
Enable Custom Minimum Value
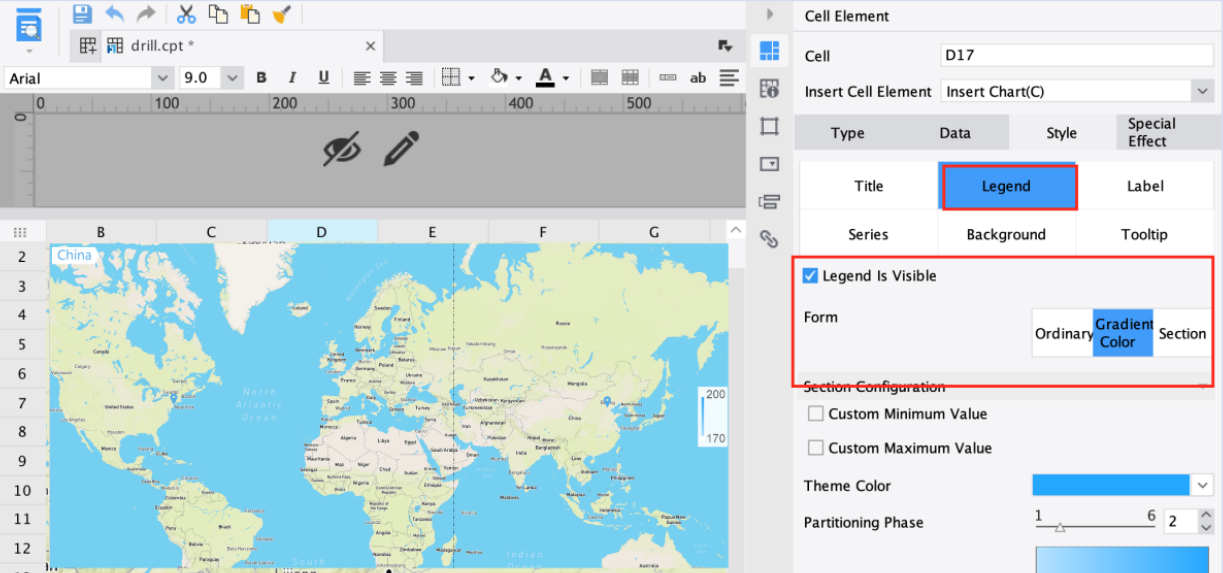pos(816,413)
